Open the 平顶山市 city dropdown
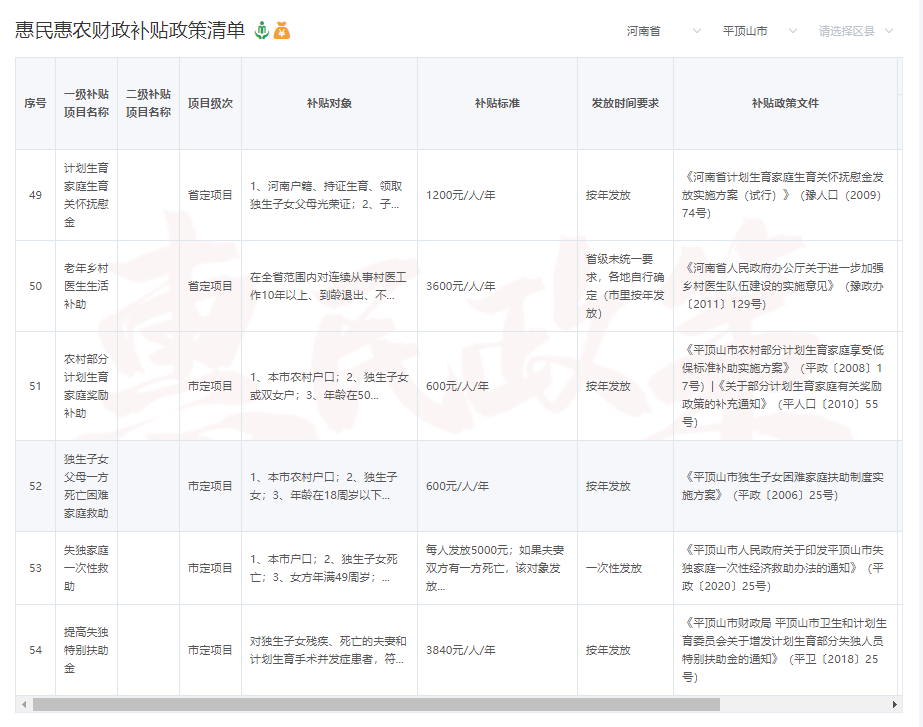 (759, 31)
